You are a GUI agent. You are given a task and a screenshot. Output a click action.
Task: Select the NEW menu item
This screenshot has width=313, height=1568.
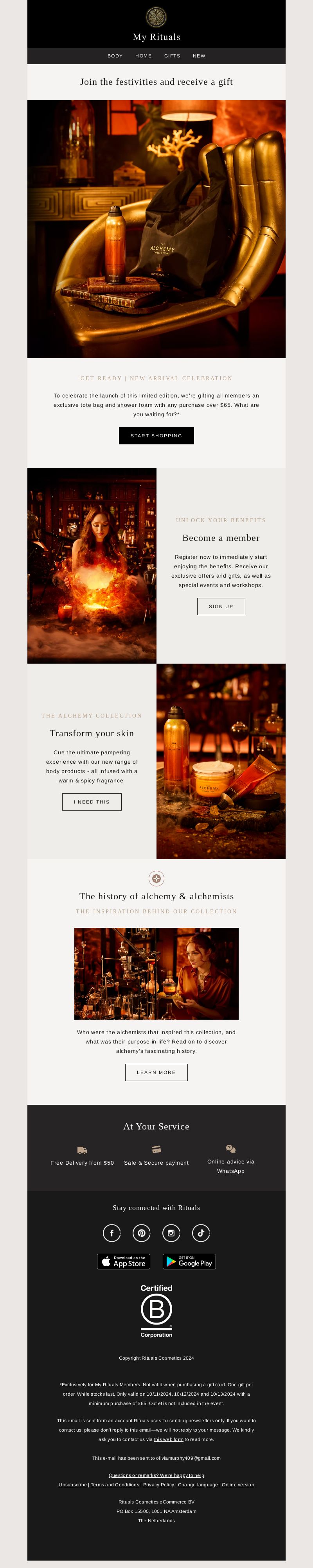click(x=199, y=56)
